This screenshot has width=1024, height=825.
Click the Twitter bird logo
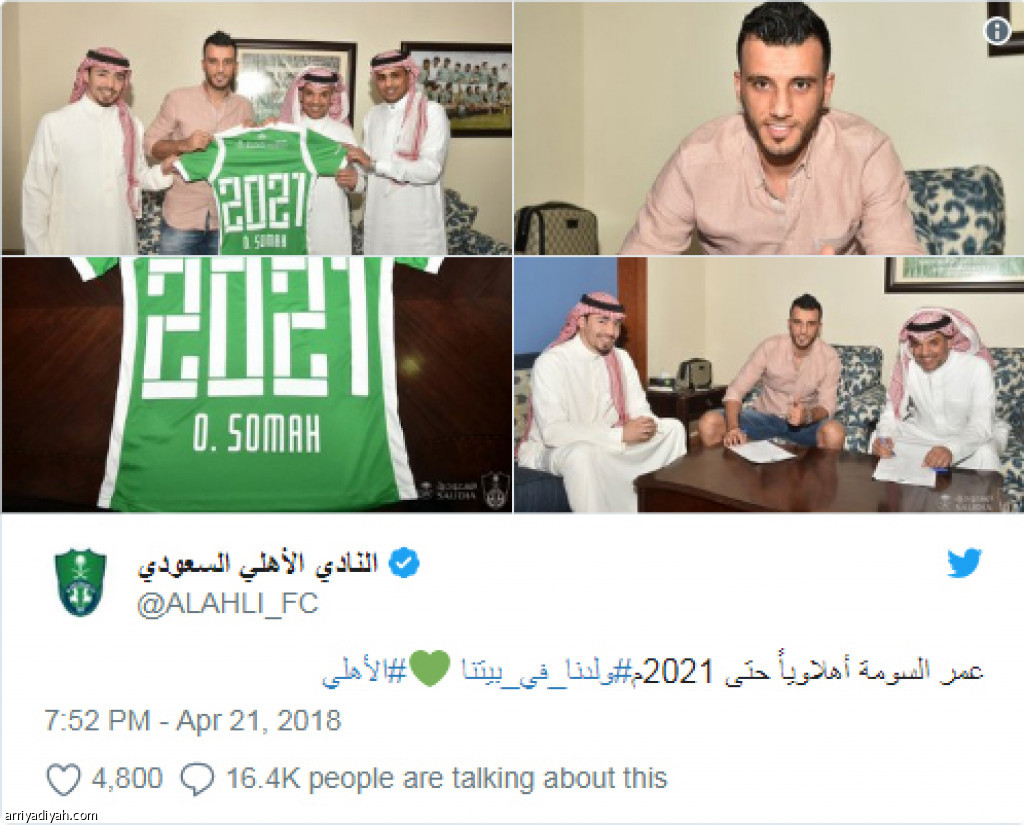[965, 563]
